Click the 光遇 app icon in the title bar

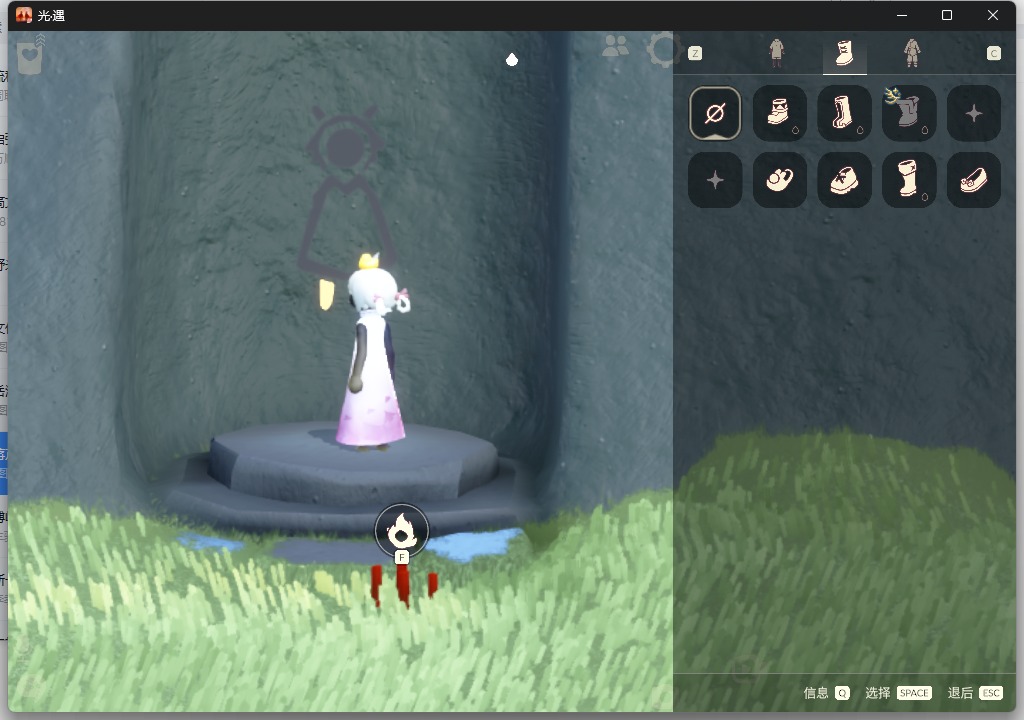24,15
